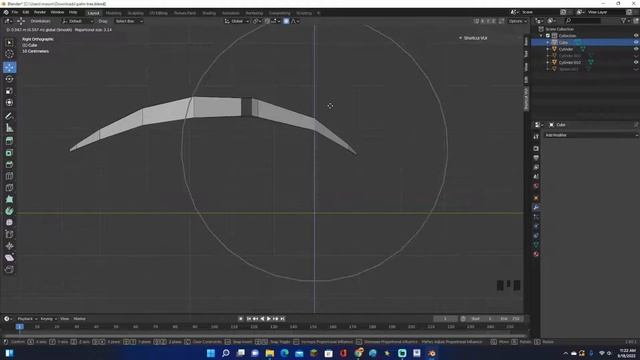This screenshot has height=360, width=640.
Task: Open the Tool properties tab icon
Action: click(536, 137)
